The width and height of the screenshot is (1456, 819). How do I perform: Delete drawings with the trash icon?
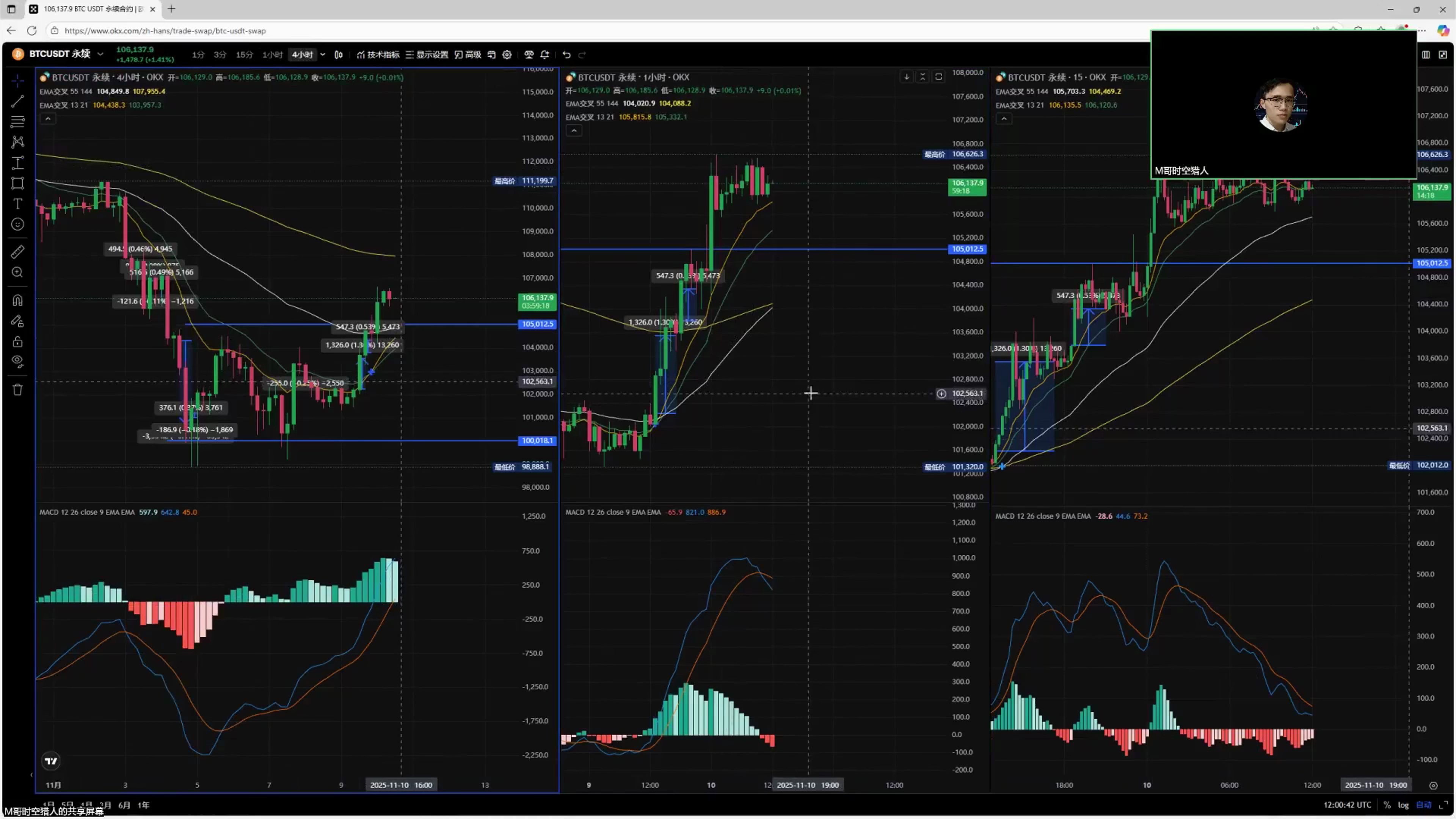[17, 389]
